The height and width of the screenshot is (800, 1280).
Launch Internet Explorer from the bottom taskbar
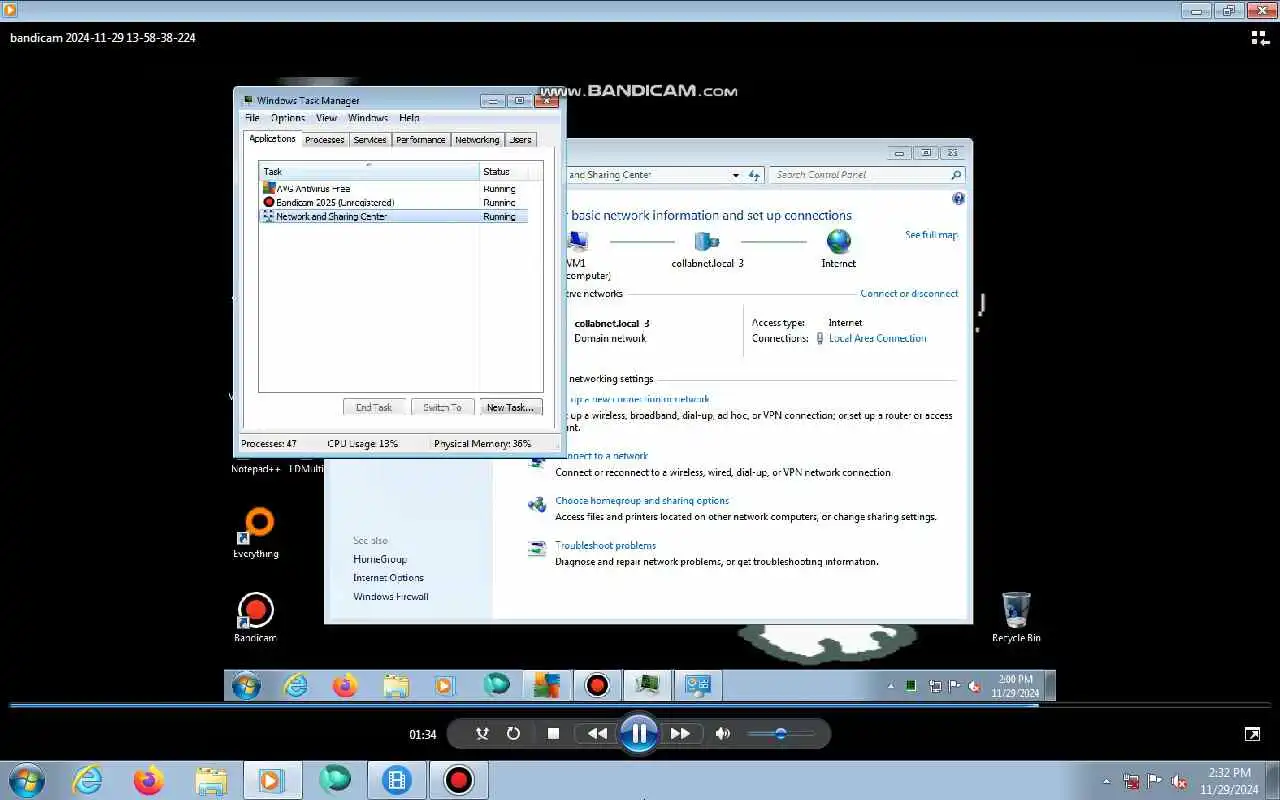pyautogui.click(x=88, y=780)
